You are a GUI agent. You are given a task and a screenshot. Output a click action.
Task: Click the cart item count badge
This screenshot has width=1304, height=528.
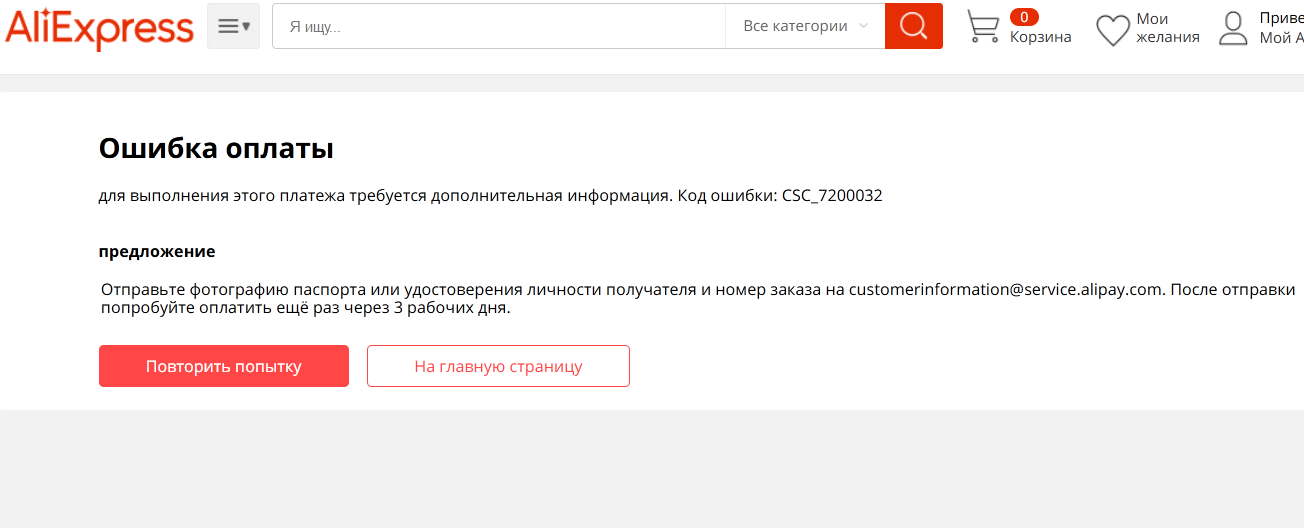click(1024, 16)
